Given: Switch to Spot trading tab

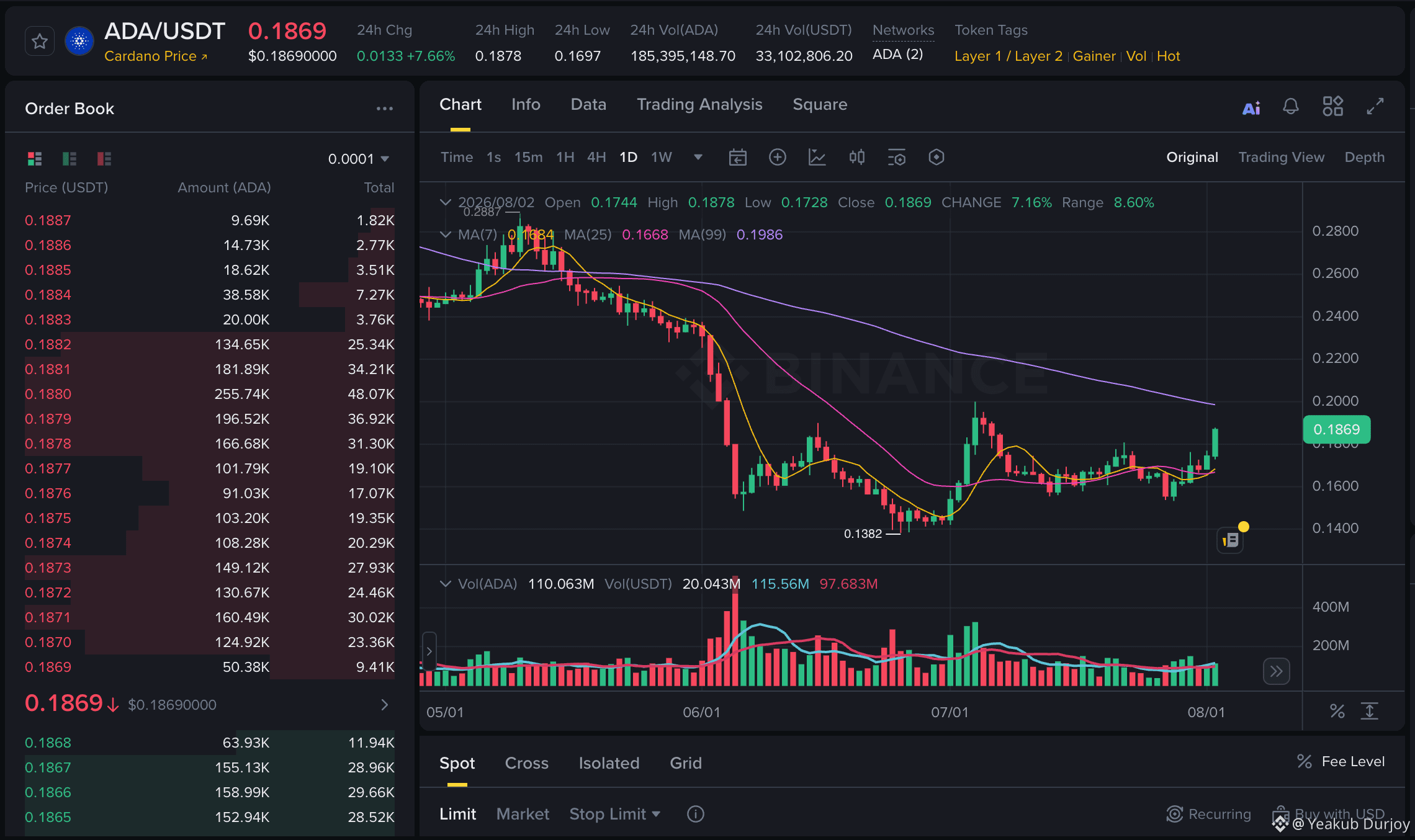Looking at the screenshot, I should click(x=457, y=764).
